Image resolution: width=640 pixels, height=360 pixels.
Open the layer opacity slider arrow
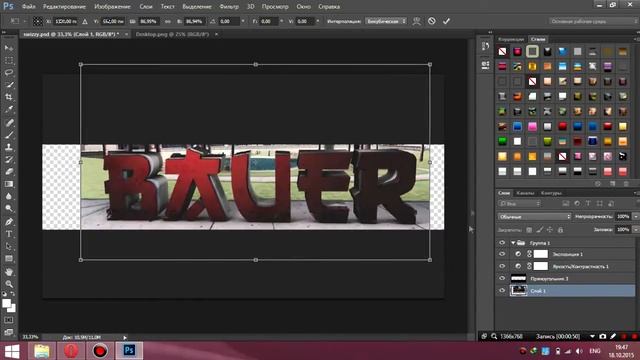pyautogui.click(x=636, y=216)
